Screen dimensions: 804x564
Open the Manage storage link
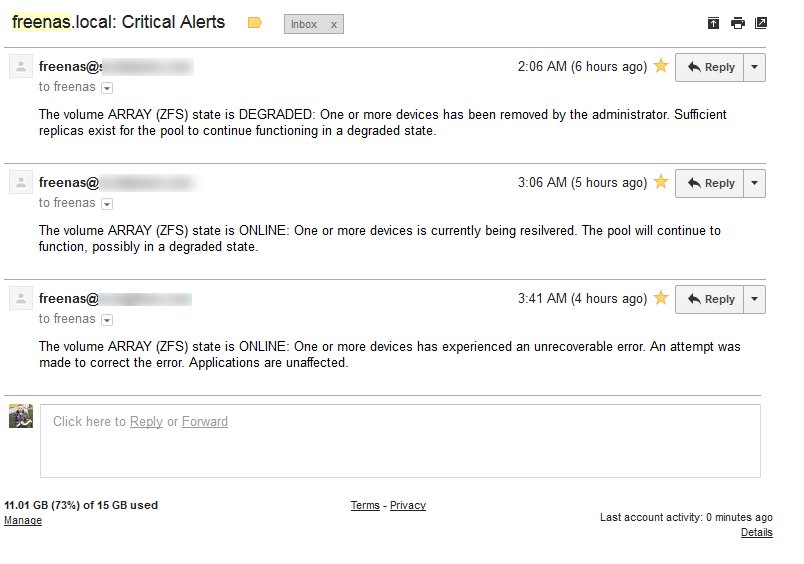(x=23, y=520)
